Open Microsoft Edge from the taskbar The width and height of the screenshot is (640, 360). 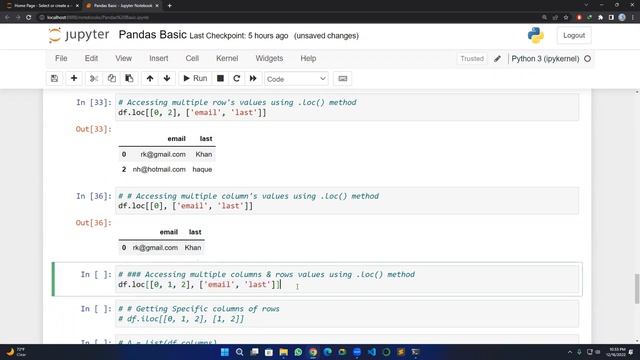(x=328, y=352)
